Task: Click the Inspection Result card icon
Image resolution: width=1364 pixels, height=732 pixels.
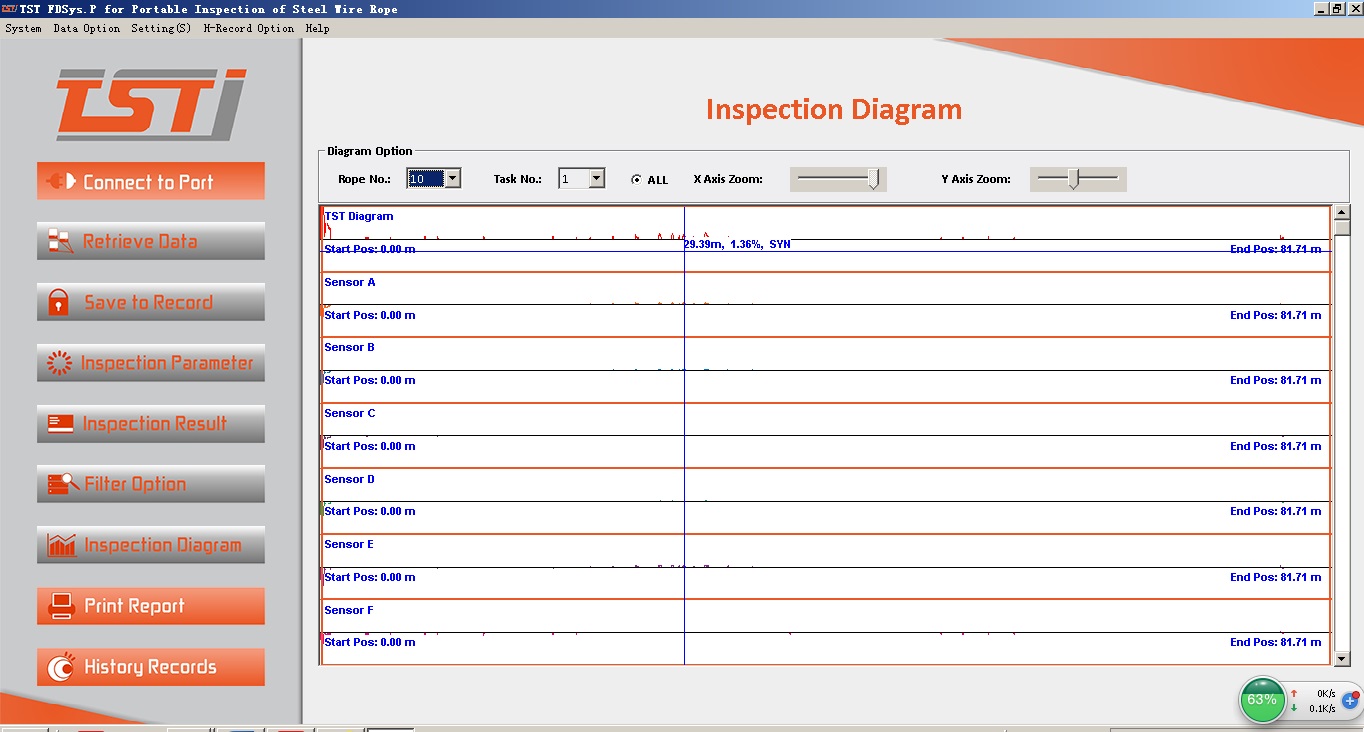Action: (61, 424)
